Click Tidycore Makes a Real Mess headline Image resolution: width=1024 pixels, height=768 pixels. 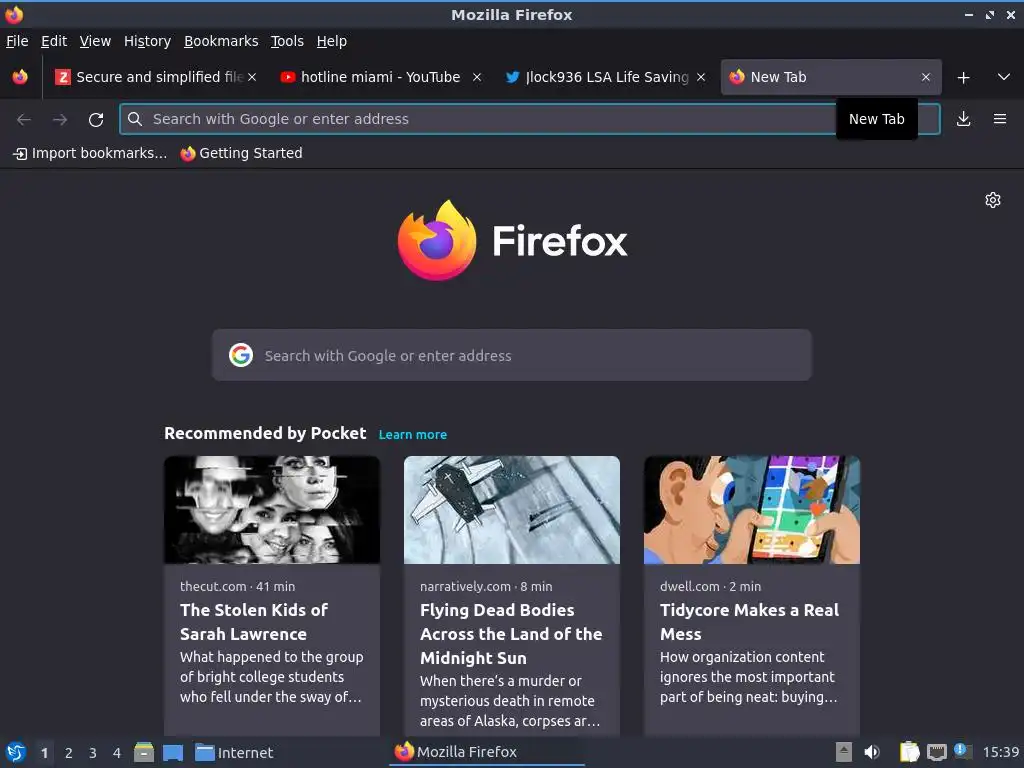coord(749,622)
